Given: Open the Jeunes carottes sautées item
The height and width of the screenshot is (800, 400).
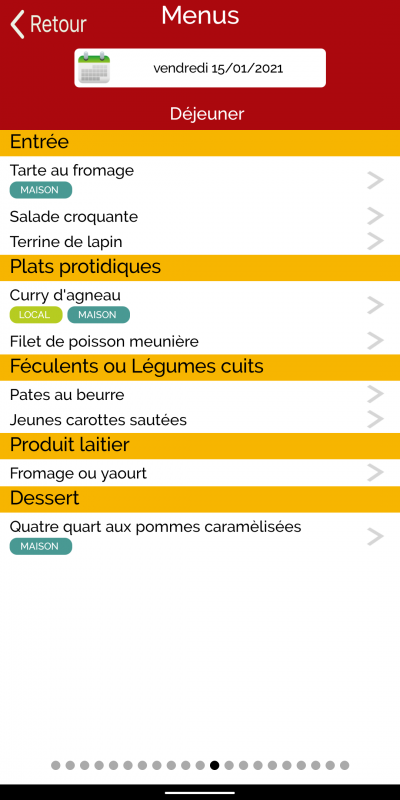Looking at the screenshot, I should point(200,420).
